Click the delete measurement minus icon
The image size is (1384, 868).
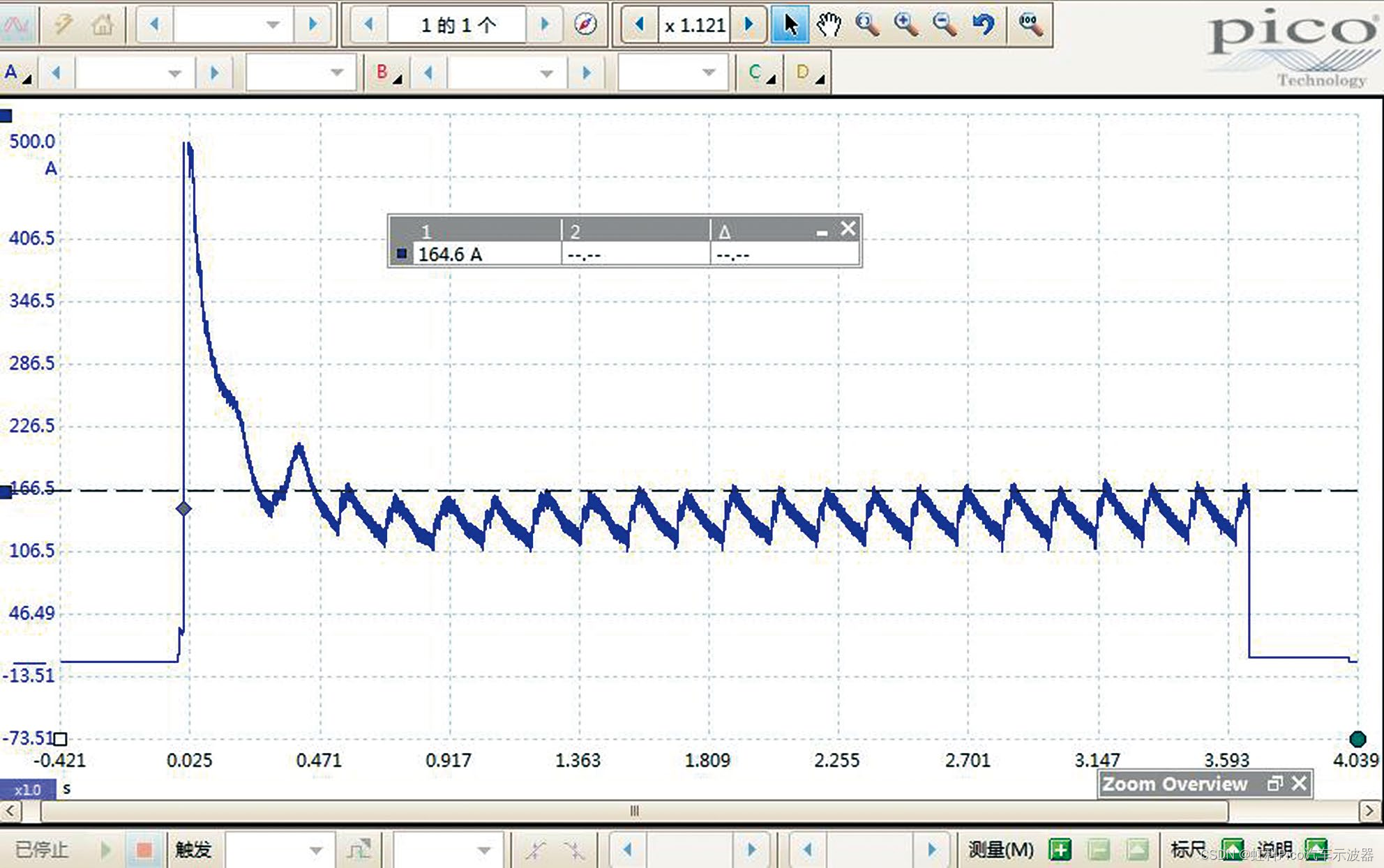(x=1099, y=850)
